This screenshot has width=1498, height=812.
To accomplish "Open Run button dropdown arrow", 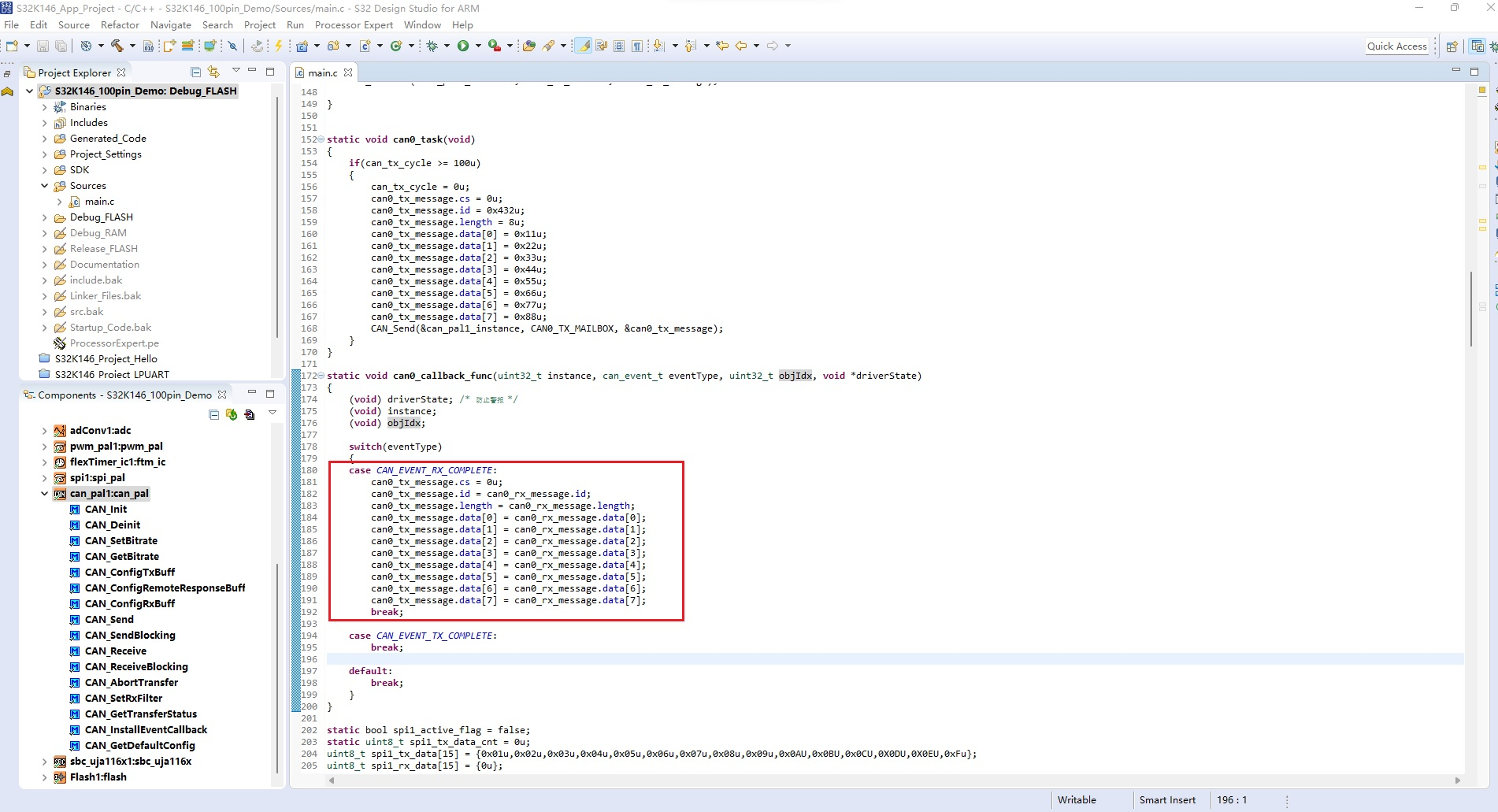I will [x=477, y=46].
